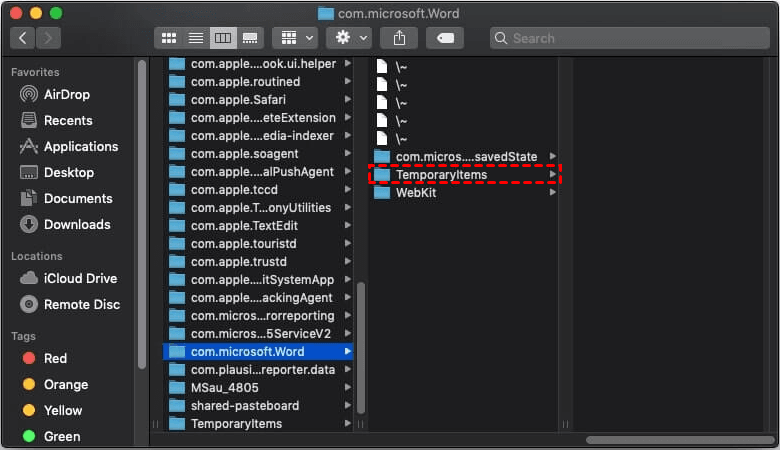This screenshot has height=450, width=780.
Task: Go back with the left chevron button
Action: [x=22, y=38]
